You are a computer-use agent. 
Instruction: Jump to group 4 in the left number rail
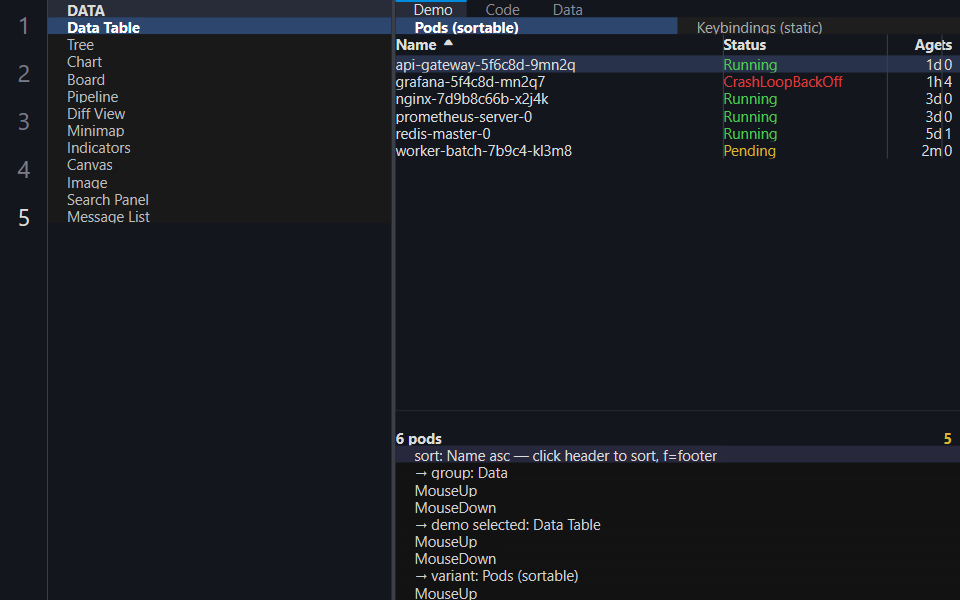pos(23,169)
